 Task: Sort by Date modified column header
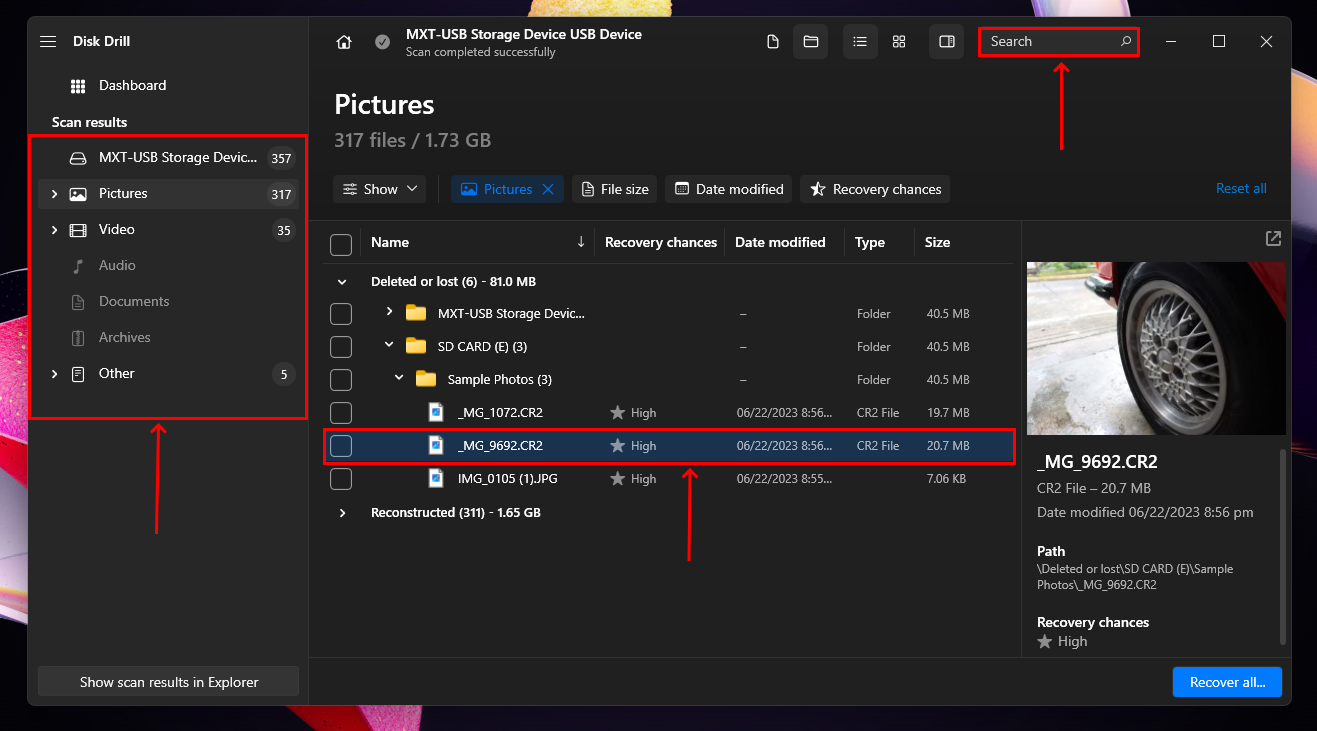[x=780, y=242]
